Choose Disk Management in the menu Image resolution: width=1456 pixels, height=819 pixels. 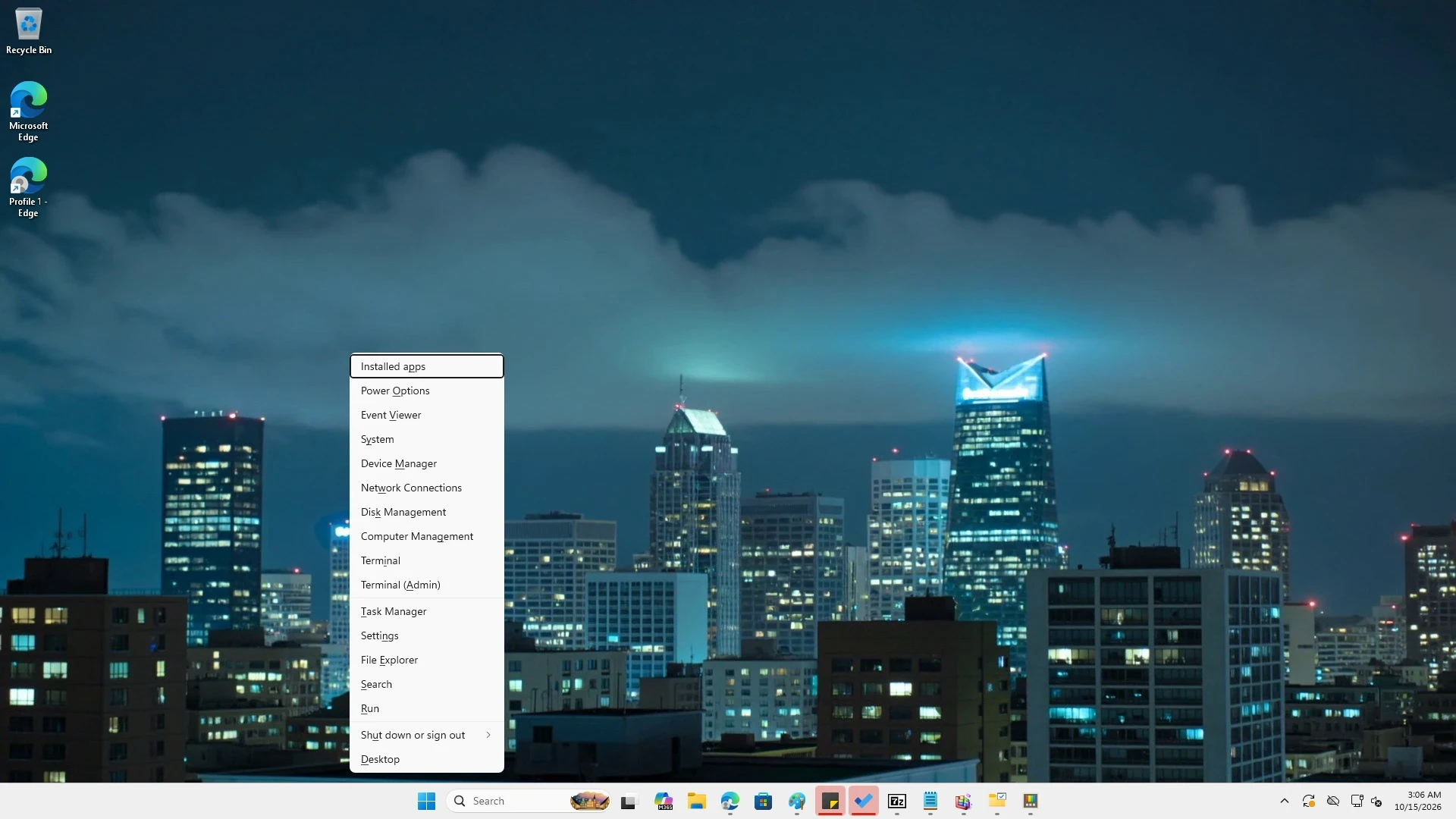[427, 512]
